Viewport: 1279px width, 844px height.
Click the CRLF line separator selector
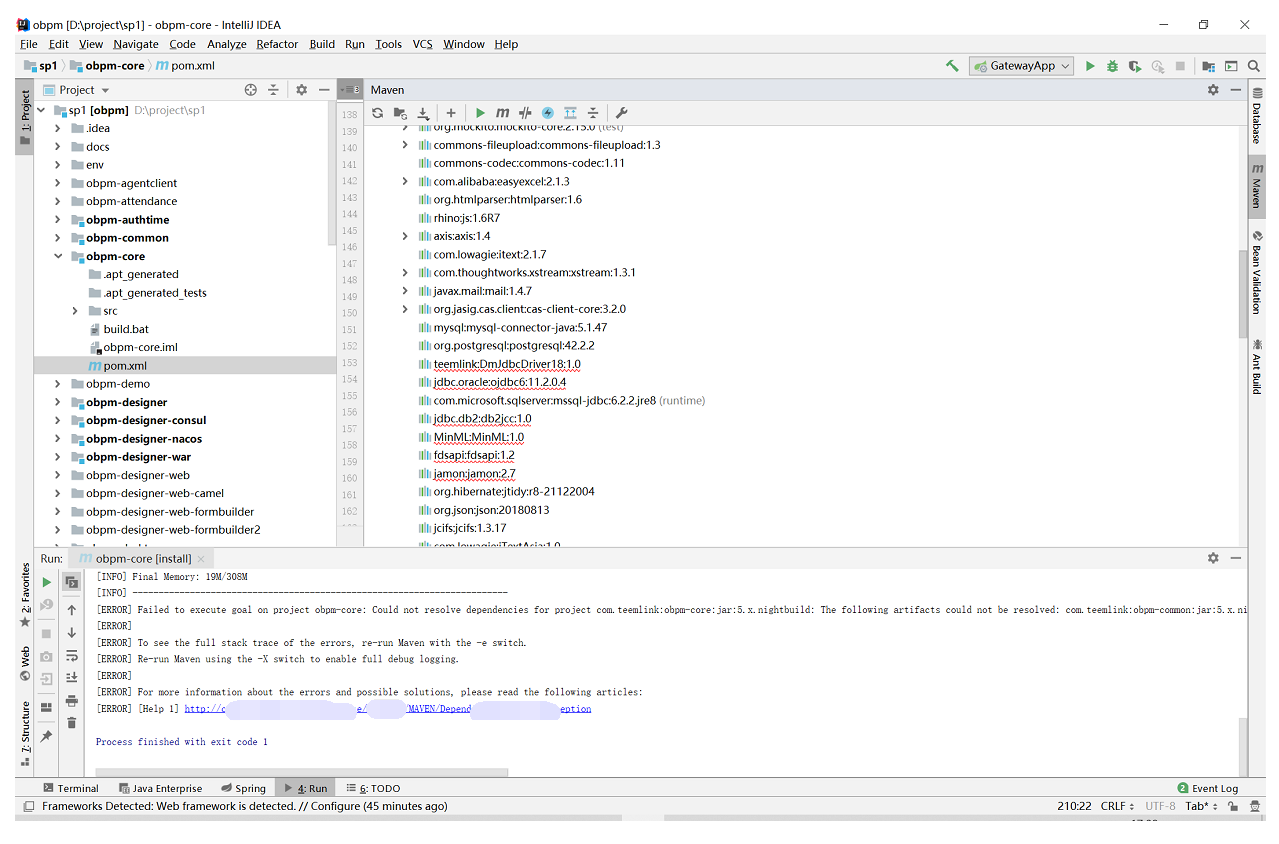click(1117, 806)
